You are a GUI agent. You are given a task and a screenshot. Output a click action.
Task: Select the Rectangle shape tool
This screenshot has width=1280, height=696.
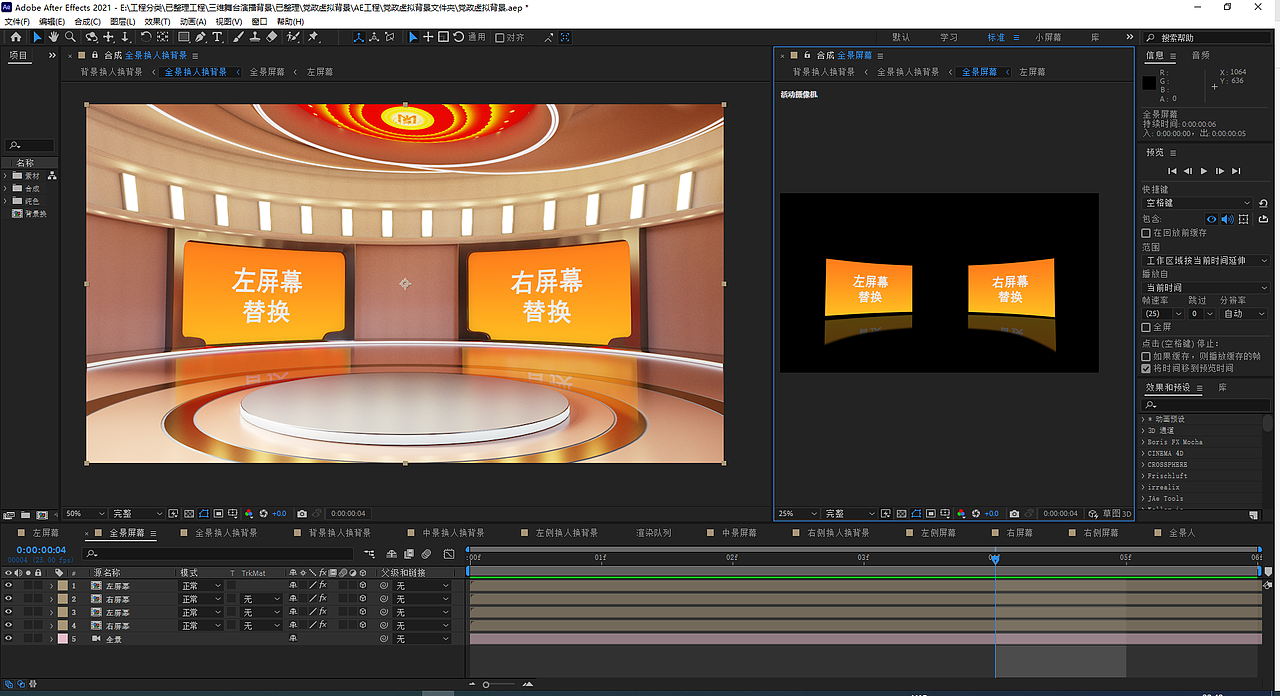pos(184,37)
